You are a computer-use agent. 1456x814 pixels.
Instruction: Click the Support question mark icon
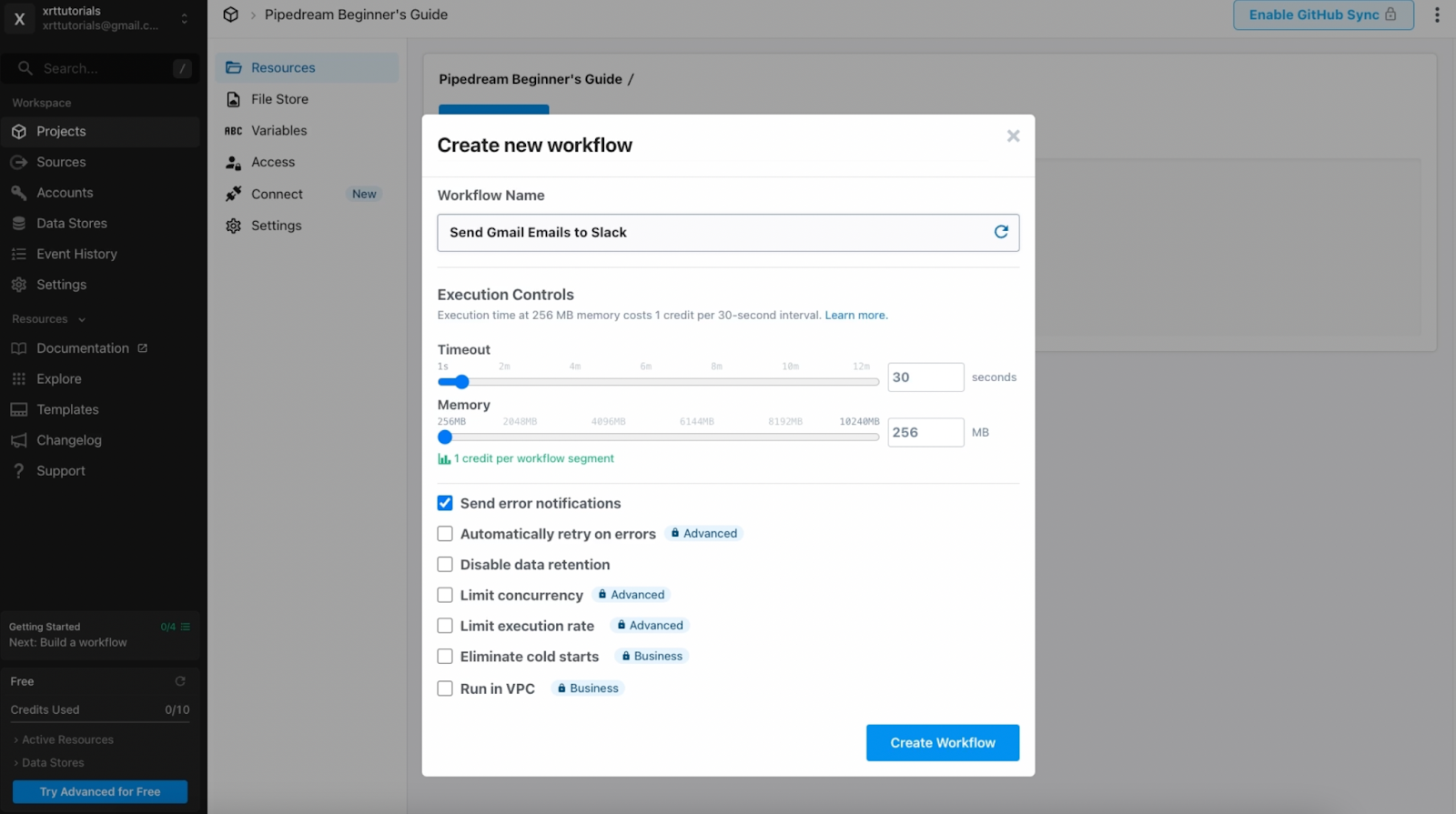click(19, 471)
